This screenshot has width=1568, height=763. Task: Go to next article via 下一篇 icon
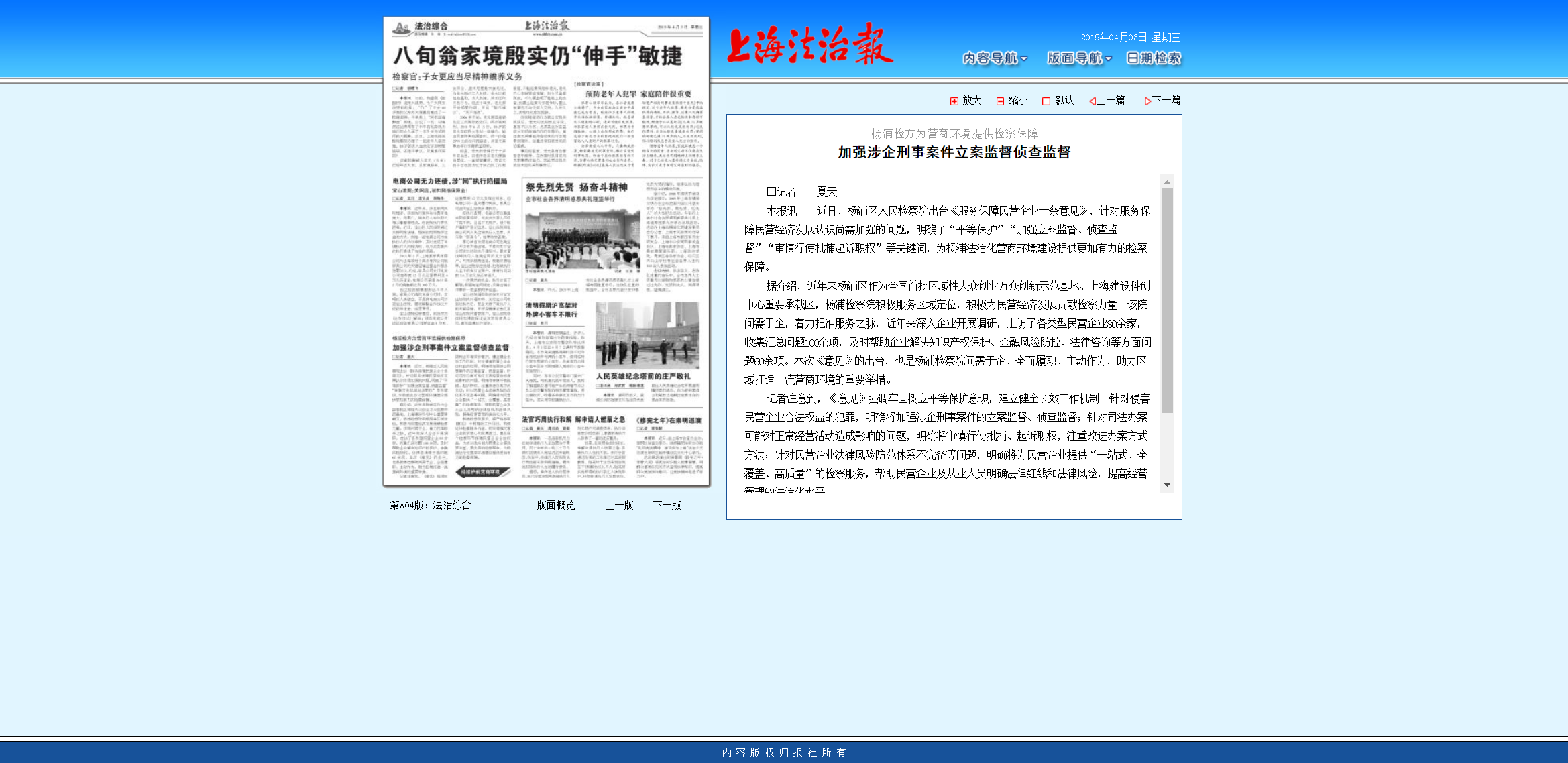(1167, 100)
